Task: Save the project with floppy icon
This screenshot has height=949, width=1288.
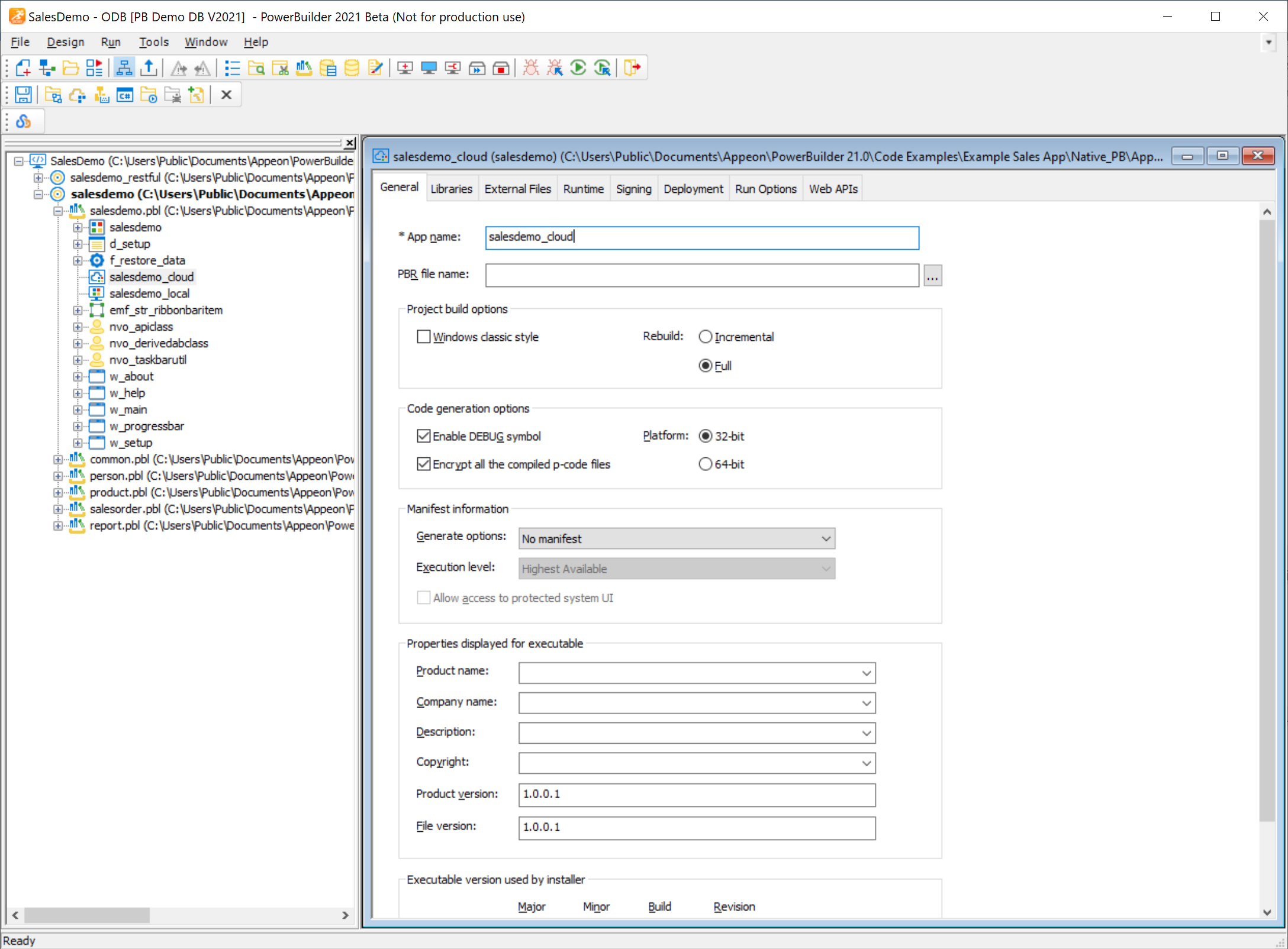Action: pos(23,95)
